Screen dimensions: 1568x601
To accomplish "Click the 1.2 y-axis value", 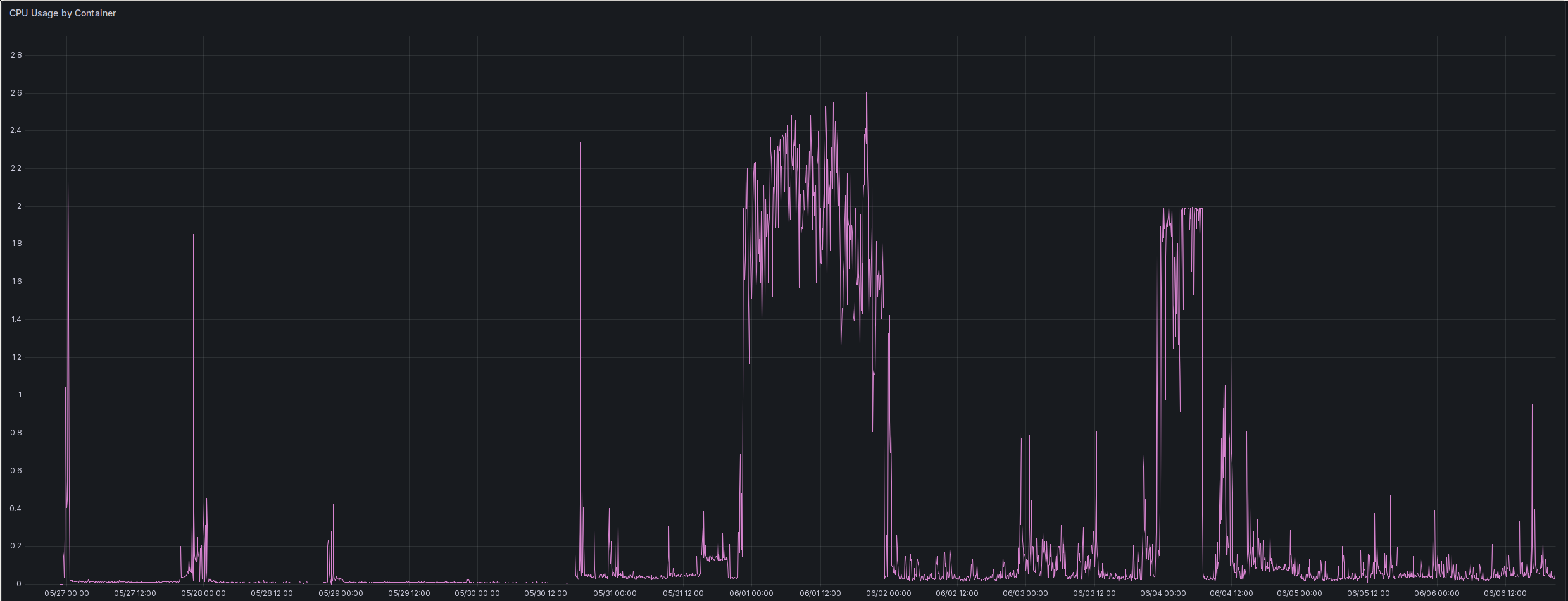I will tap(16, 357).
